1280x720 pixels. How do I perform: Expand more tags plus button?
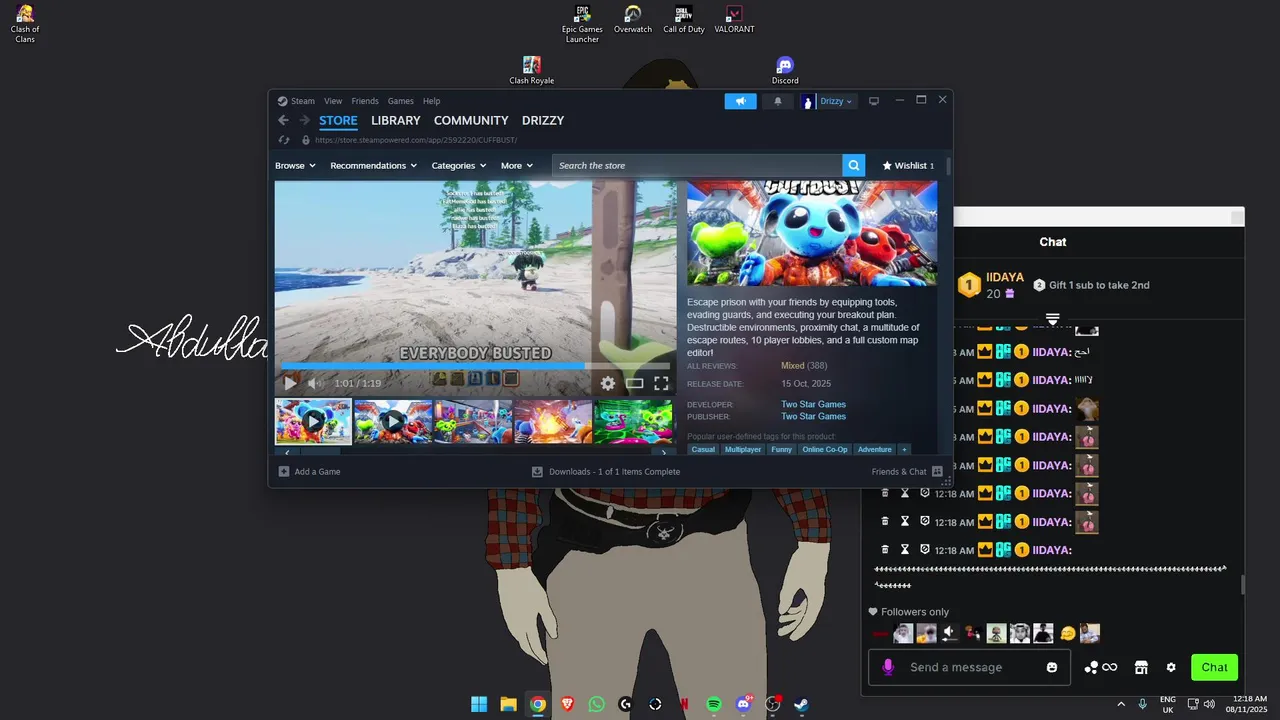(904, 450)
